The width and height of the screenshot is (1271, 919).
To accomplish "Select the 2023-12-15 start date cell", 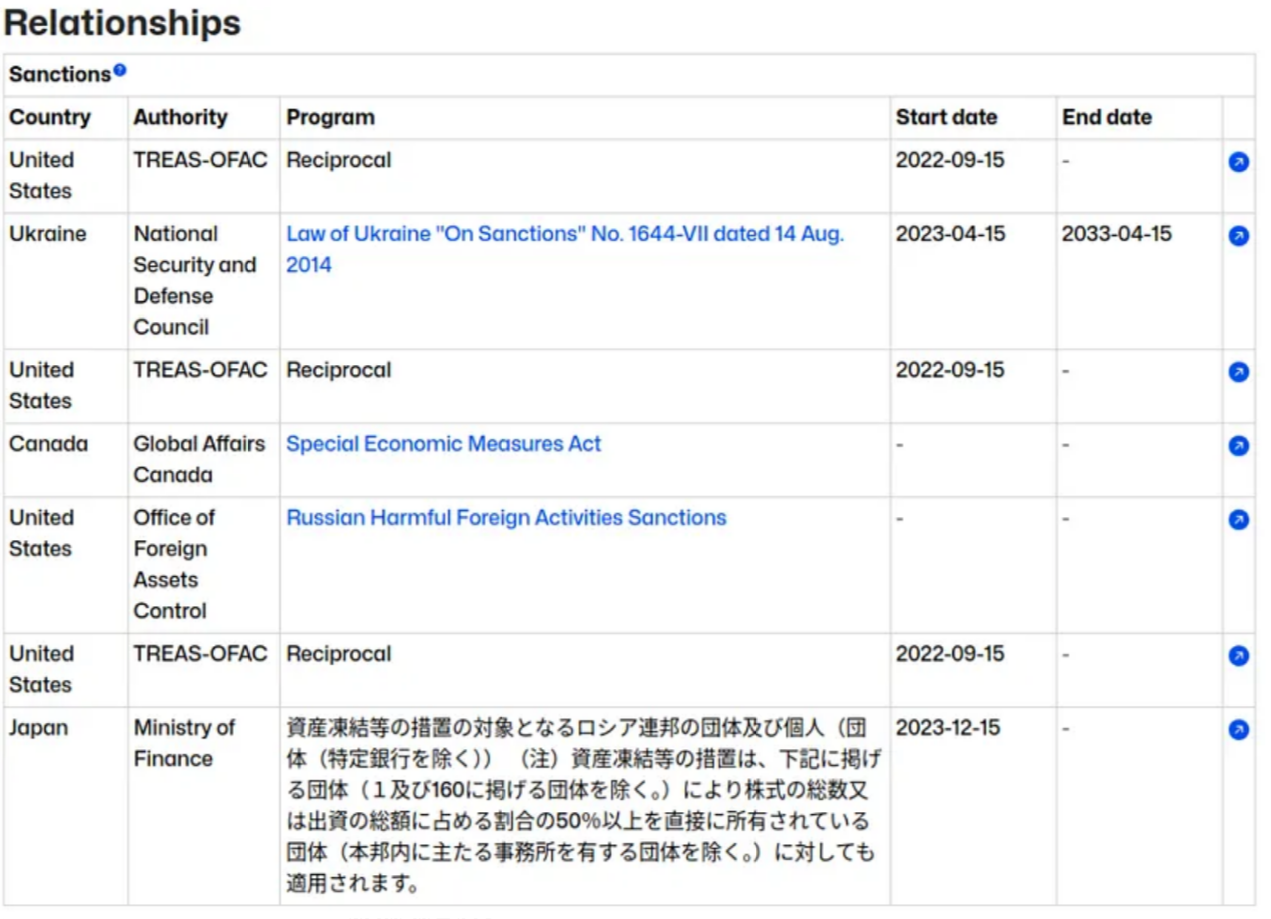I will pyautogui.click(x=947, y=728).
